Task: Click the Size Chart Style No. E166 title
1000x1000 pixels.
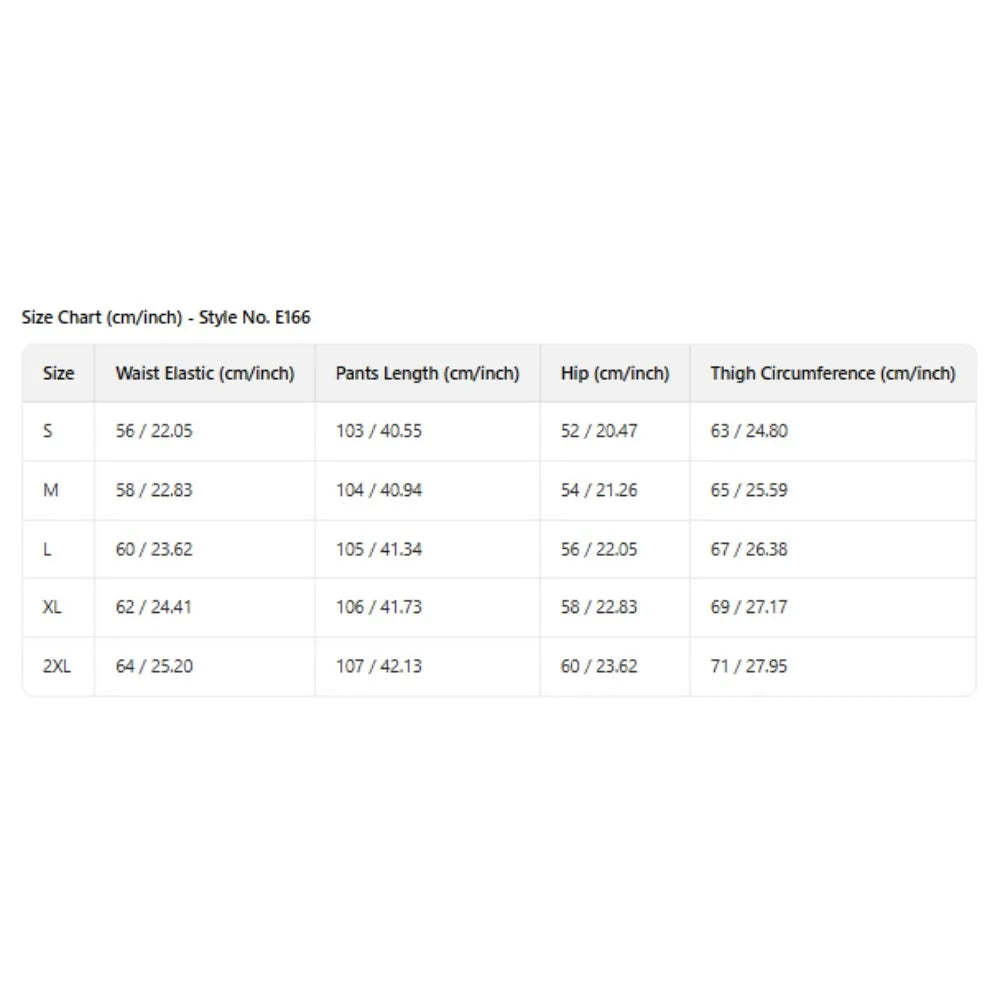Action: [x=166, y=318]
